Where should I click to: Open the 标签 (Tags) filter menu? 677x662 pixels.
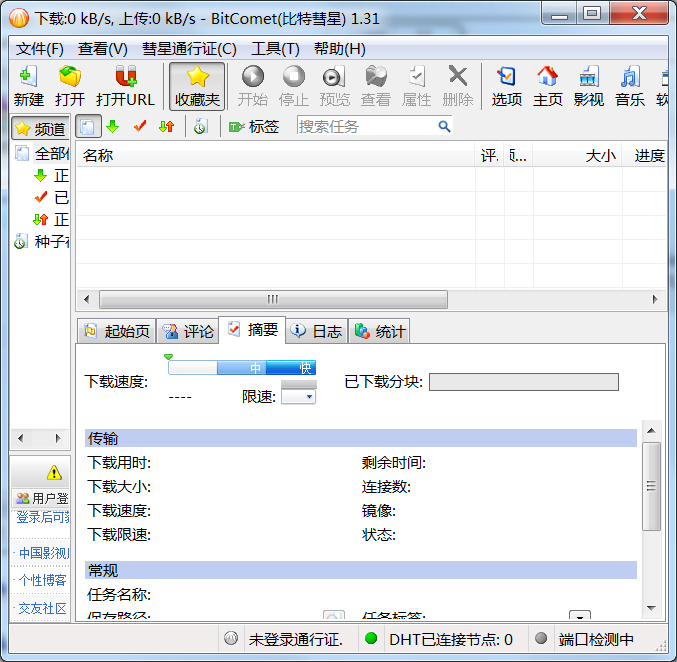254,126
